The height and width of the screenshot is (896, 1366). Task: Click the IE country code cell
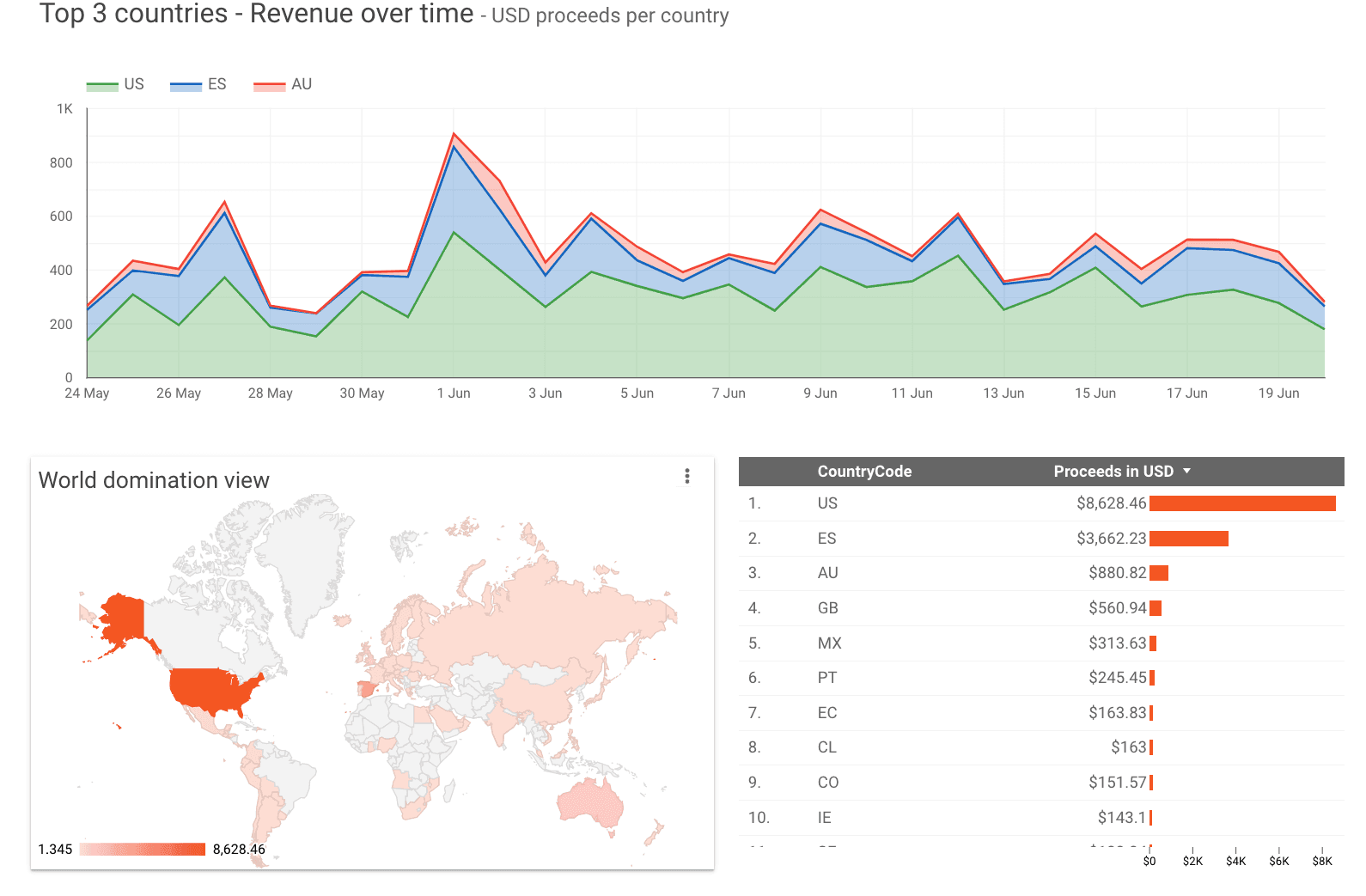824,818
